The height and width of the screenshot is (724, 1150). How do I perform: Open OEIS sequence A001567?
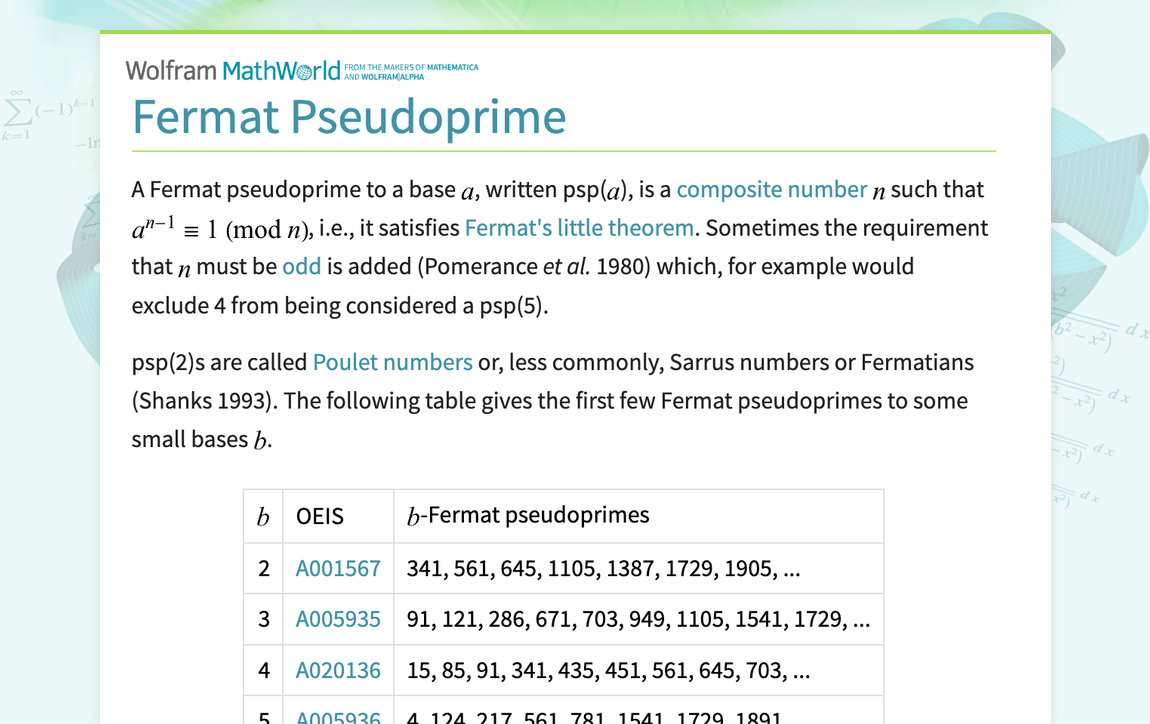338,569
